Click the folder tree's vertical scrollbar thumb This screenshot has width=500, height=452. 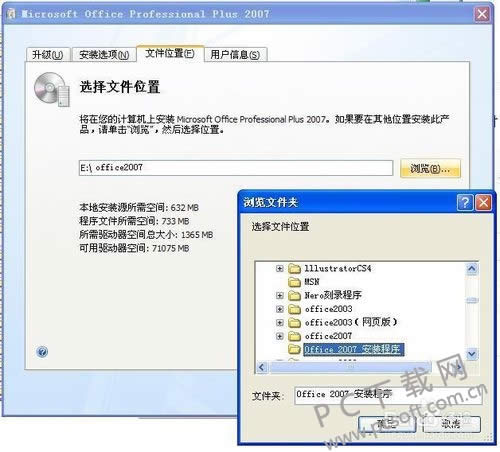point(472,300)
